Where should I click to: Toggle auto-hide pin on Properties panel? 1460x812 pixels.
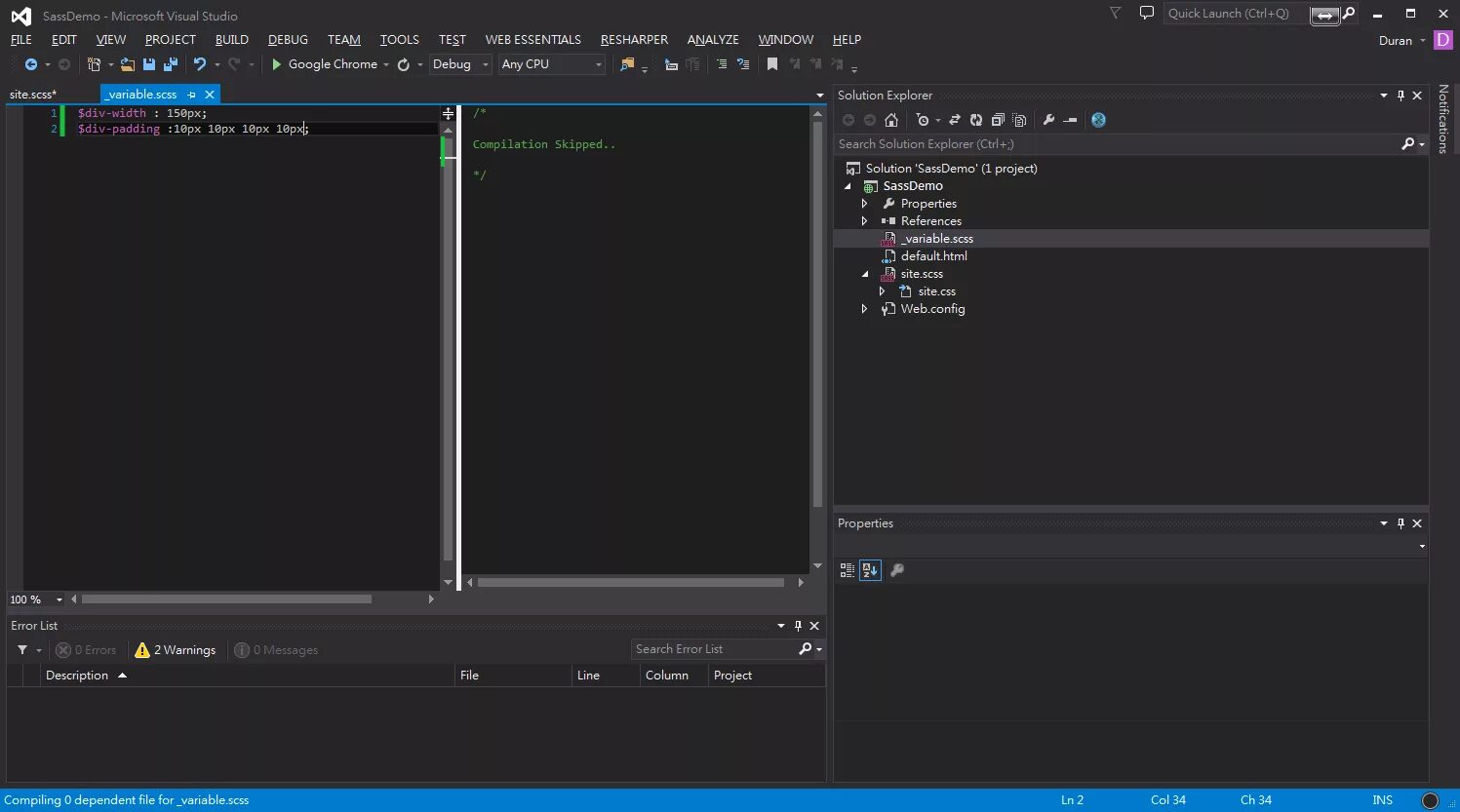[x=1401, y=523]
